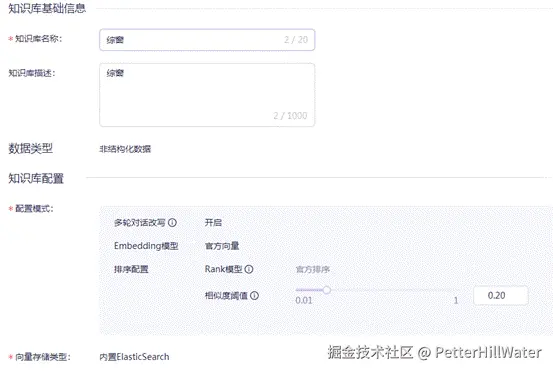This screenshot has height=371, width=553.
Task: Click the 排序配置 label
Action: point(131,269)
